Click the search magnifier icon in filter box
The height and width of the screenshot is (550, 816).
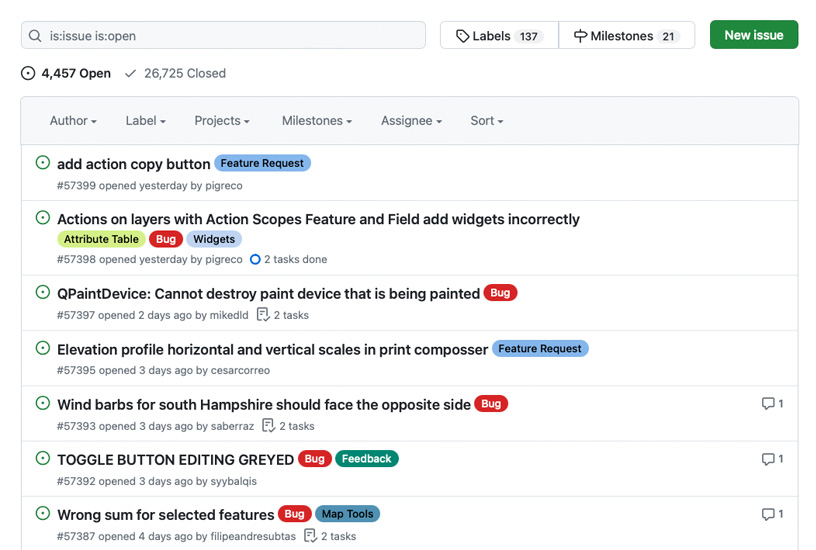(35, 36)
